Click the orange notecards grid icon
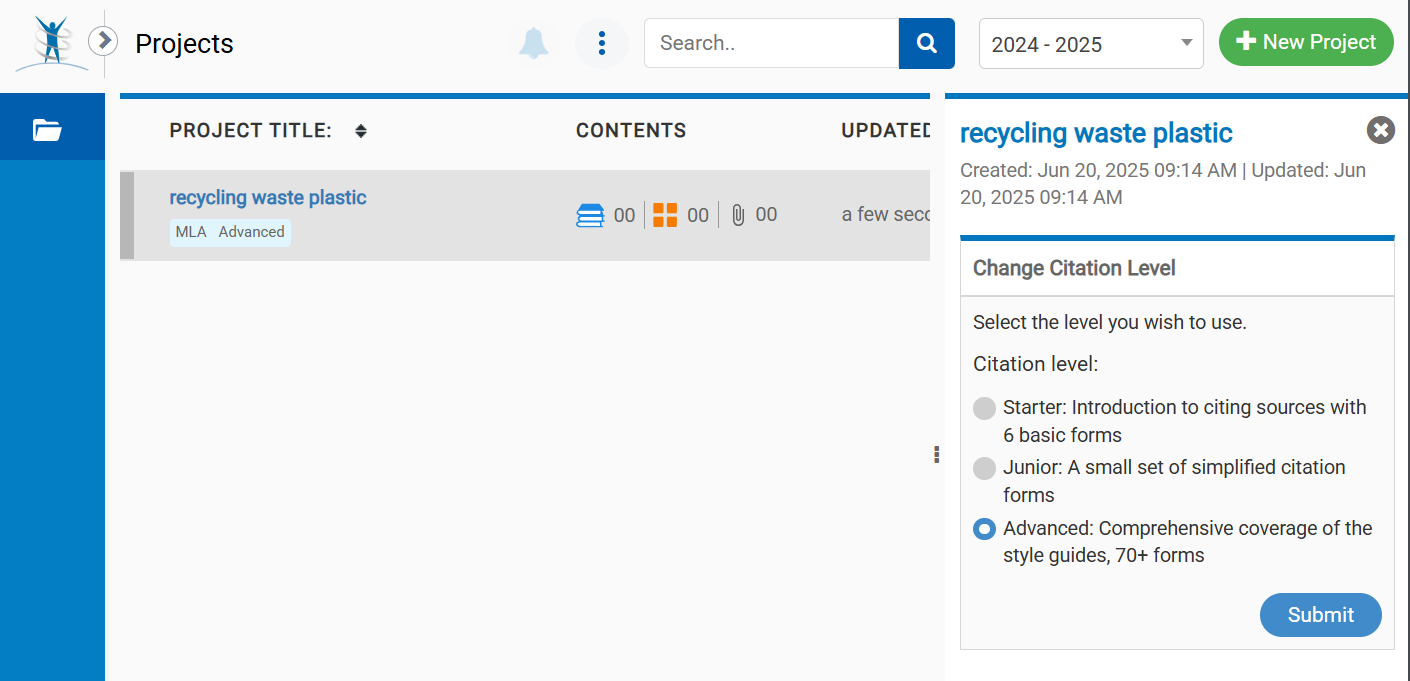 (665, 215)
